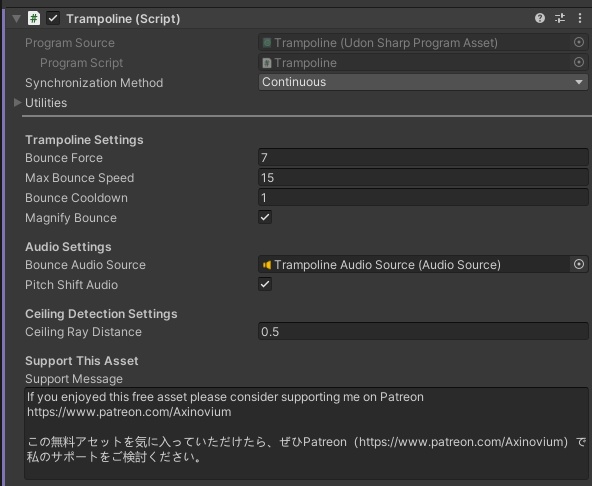The image size is (592, 486).
Task: Click the C# script icon in Trampoline header
Action: (34, 18)
